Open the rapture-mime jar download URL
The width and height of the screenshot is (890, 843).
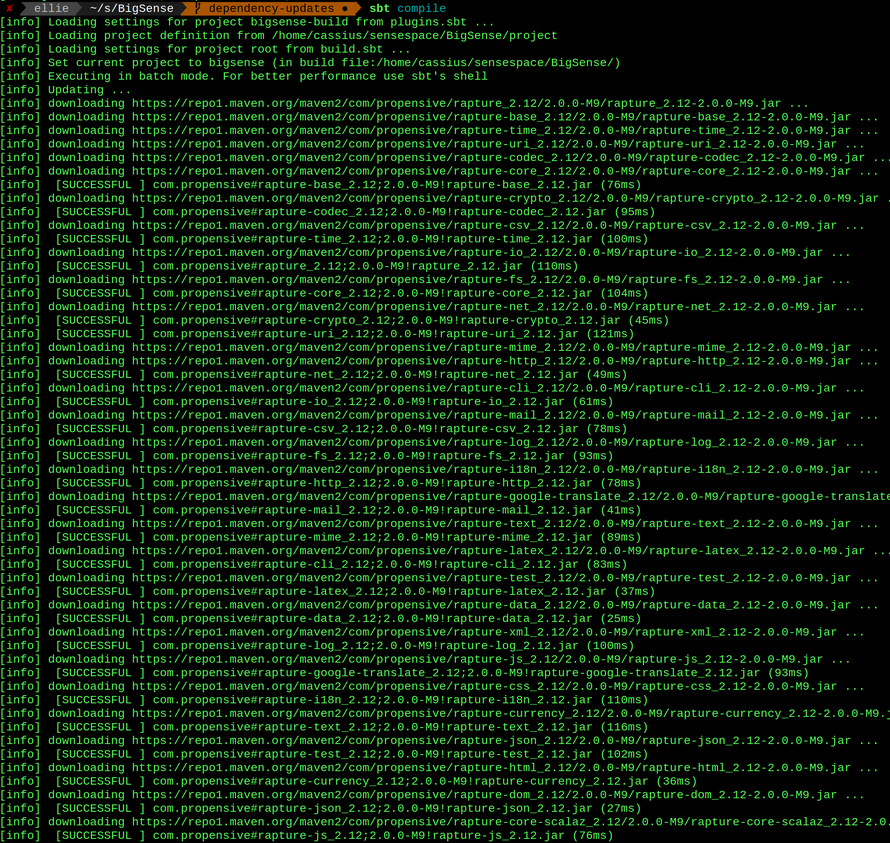tap(491, 347)
